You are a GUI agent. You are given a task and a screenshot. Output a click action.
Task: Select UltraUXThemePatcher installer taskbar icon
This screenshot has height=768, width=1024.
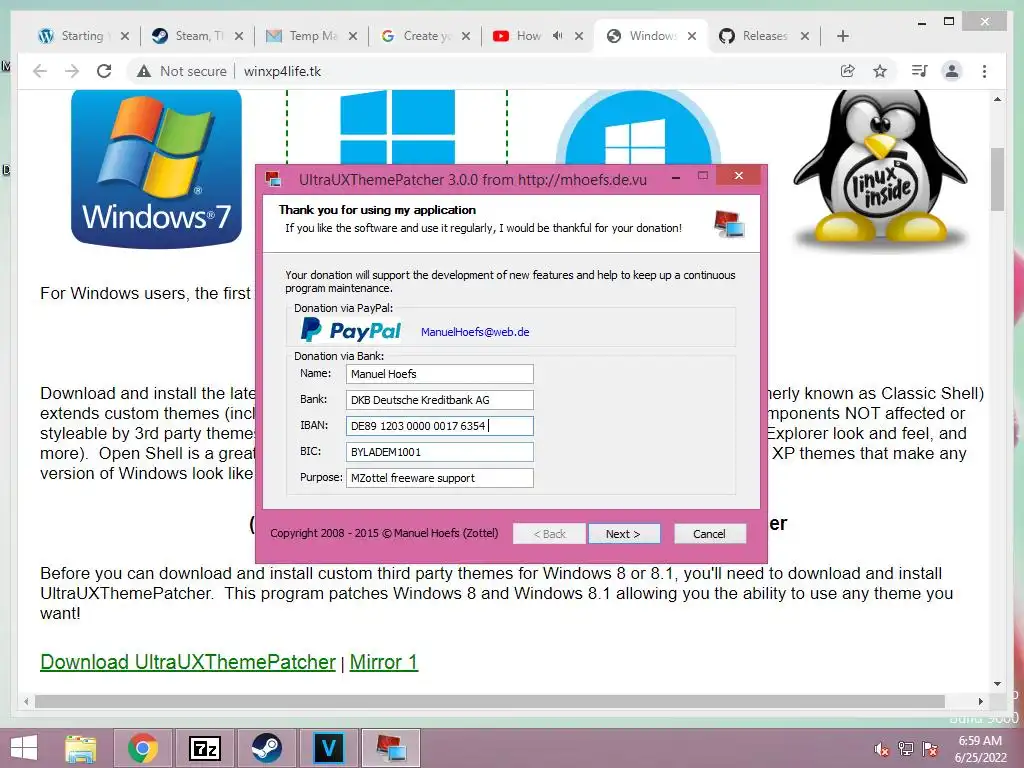click(x=390, y=748)
